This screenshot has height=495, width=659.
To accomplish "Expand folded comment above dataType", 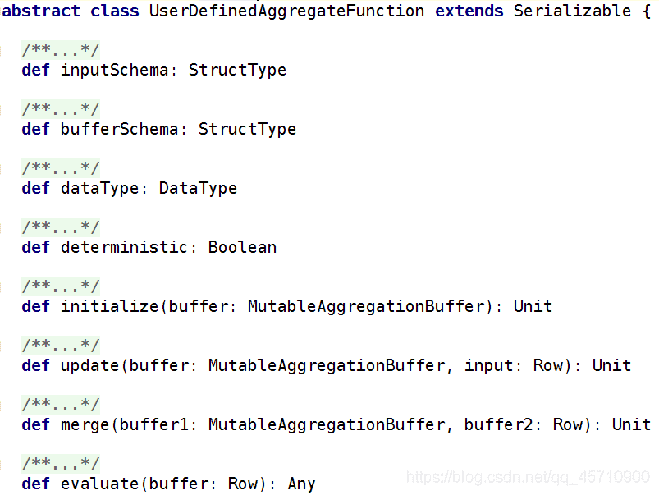I will [61, 169].
